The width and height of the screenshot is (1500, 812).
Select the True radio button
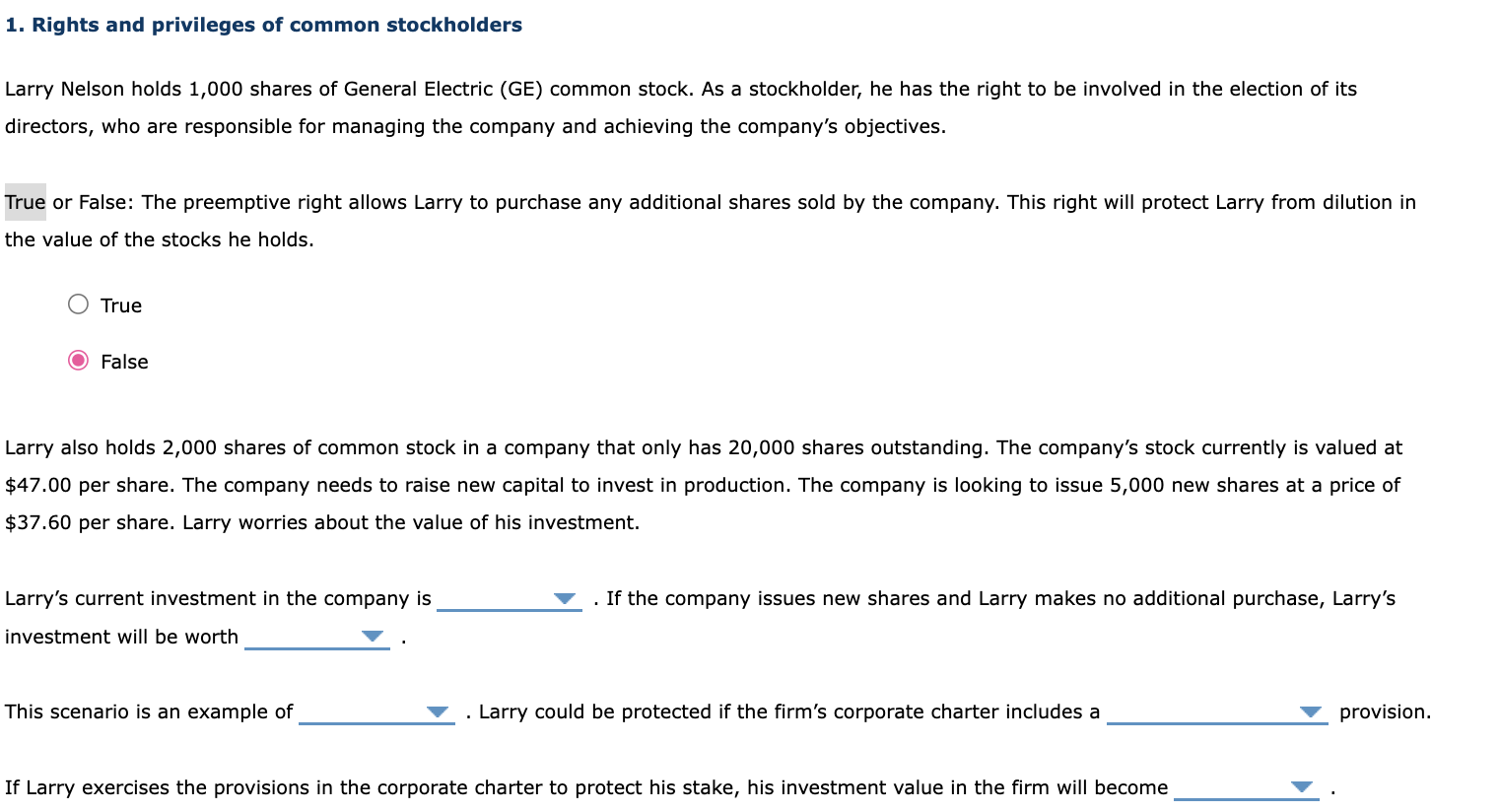(77, 304)
